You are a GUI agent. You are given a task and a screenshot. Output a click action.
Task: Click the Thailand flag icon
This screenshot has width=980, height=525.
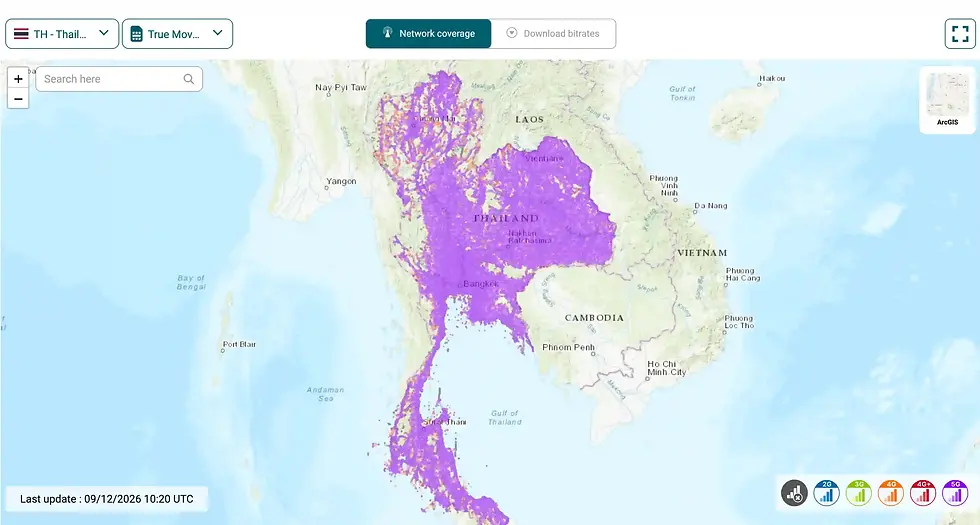(x=21, y=34)
